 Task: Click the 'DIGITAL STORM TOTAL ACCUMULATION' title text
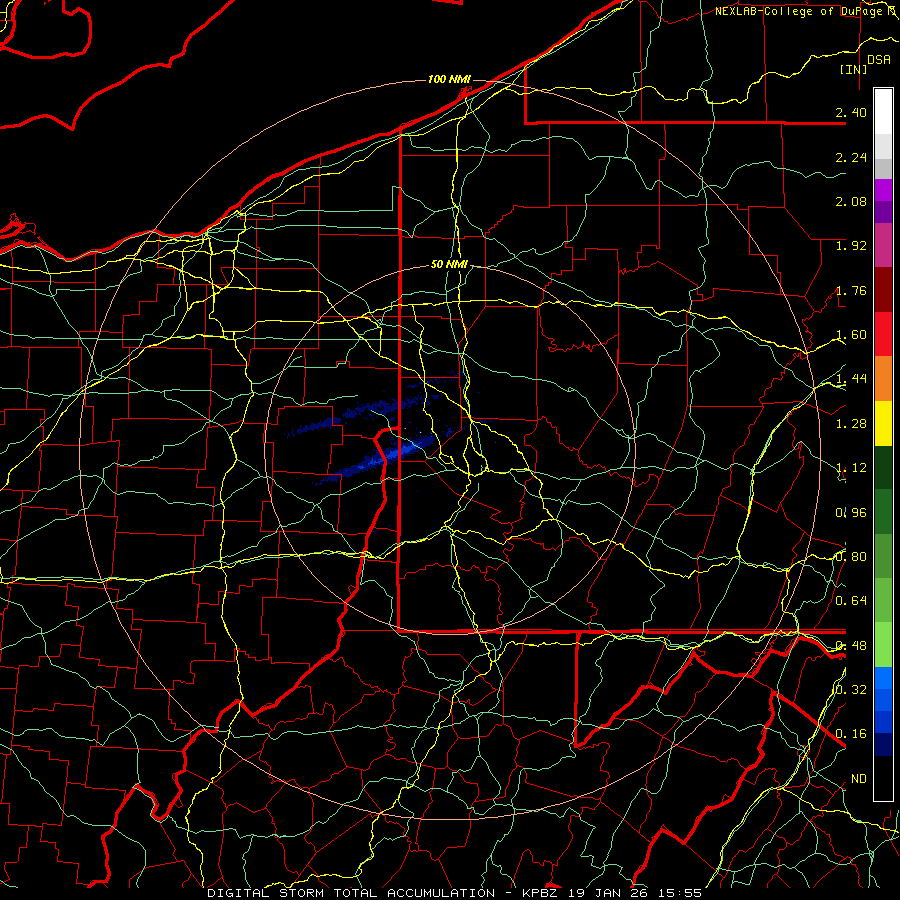(x=351, y=893)
